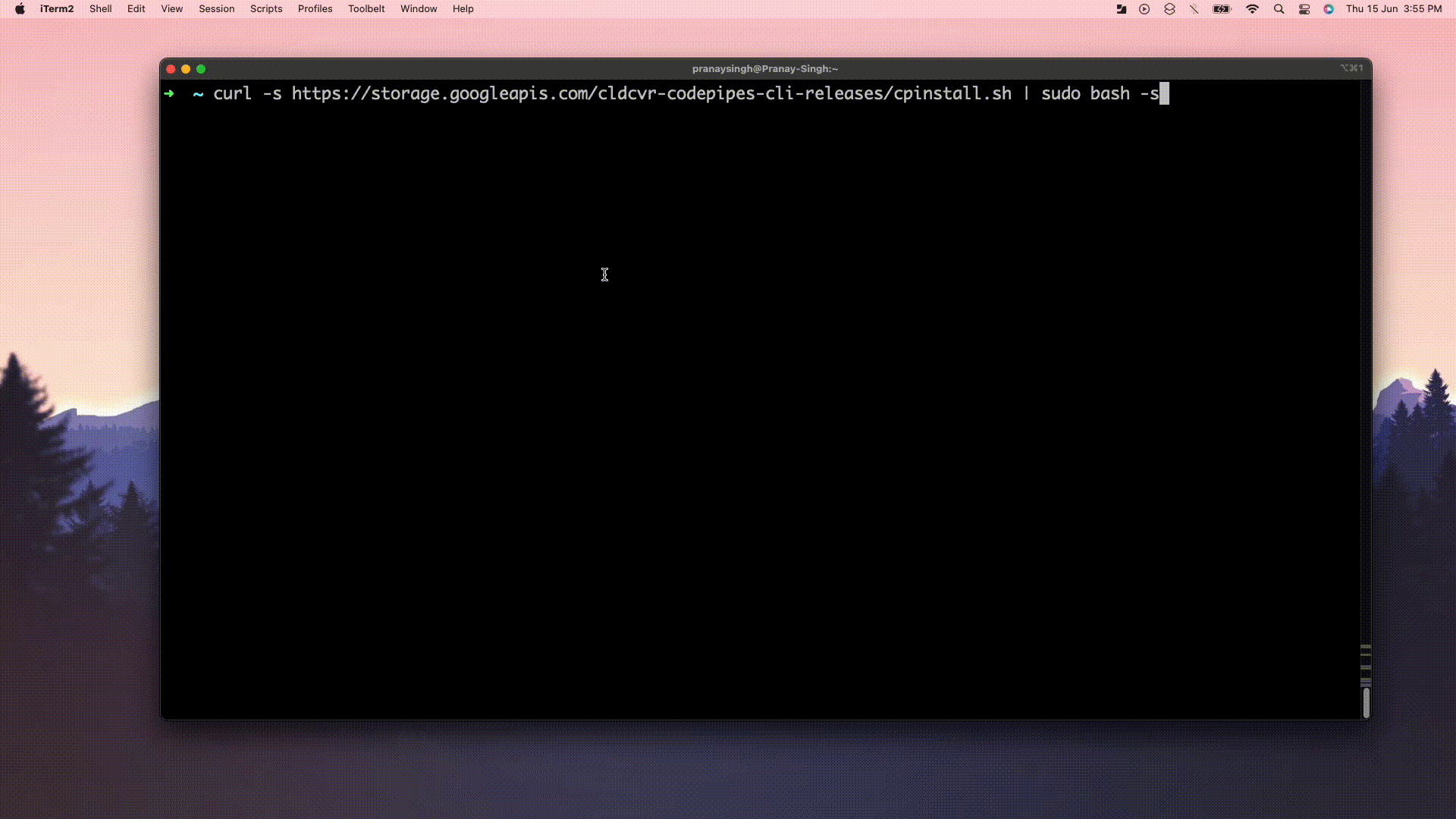Click the Scripts menu item
1456x819 pixels.
click(x=265, y=9)
